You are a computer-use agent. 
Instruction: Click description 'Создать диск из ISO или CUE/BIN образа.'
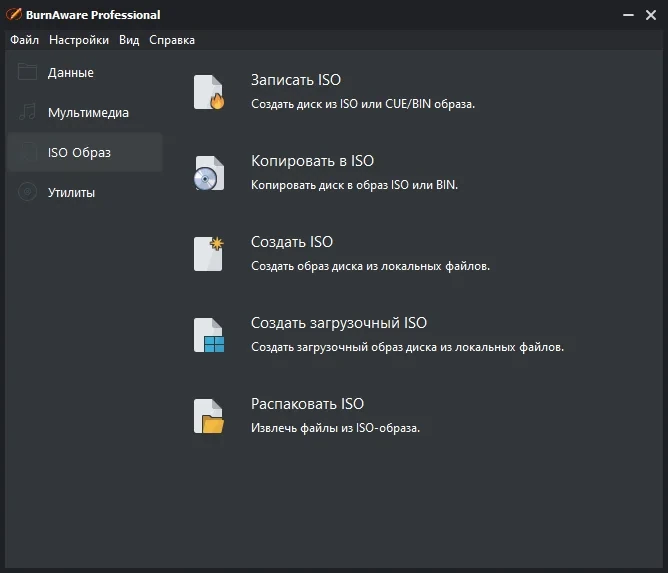(363, 104)
